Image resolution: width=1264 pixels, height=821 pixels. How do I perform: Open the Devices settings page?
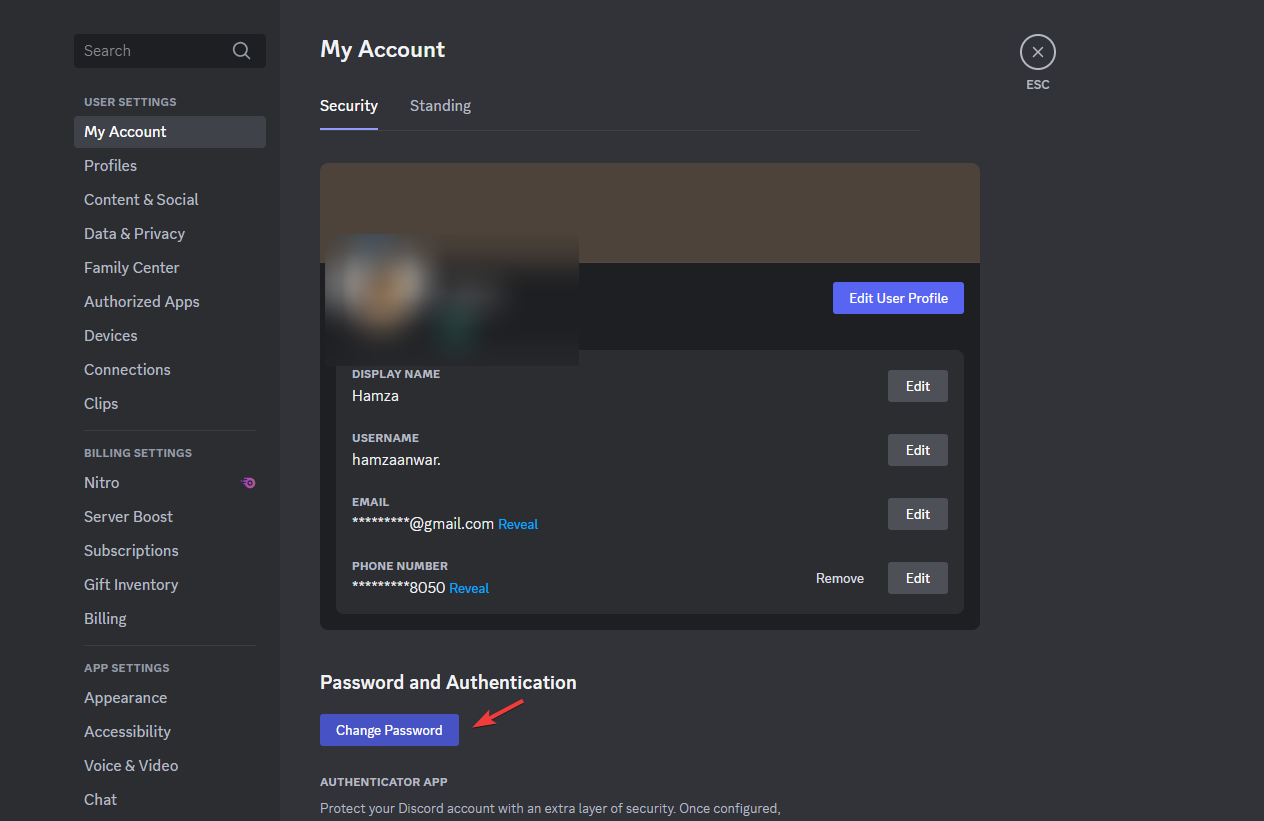pyautogui.click(x=110, y=335)
